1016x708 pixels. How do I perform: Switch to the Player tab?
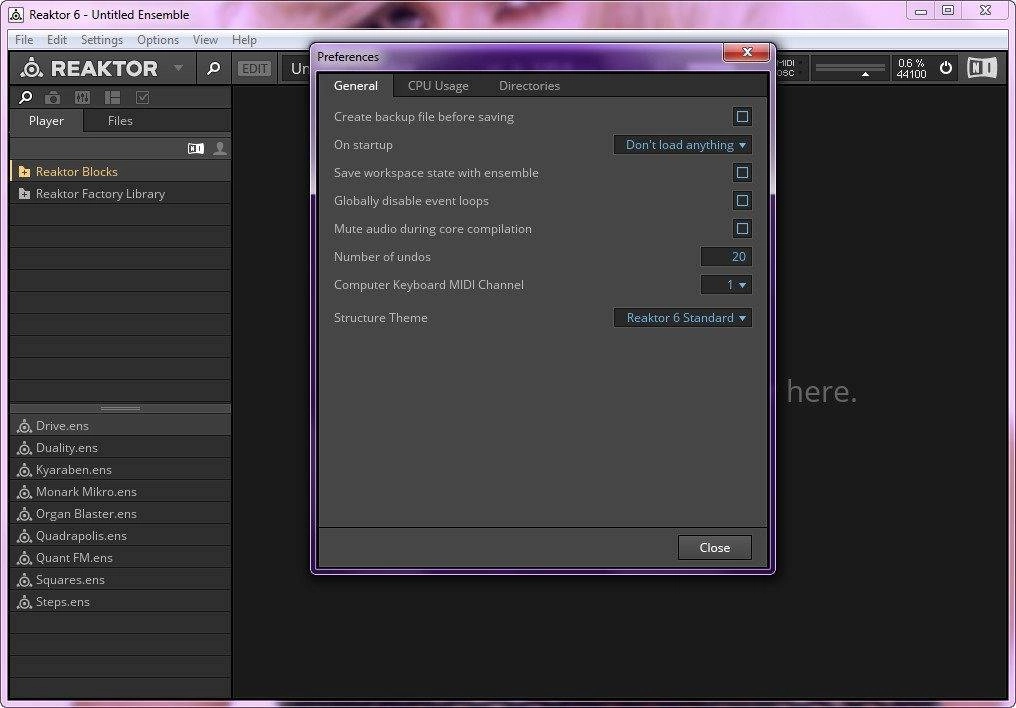point(46,120)
